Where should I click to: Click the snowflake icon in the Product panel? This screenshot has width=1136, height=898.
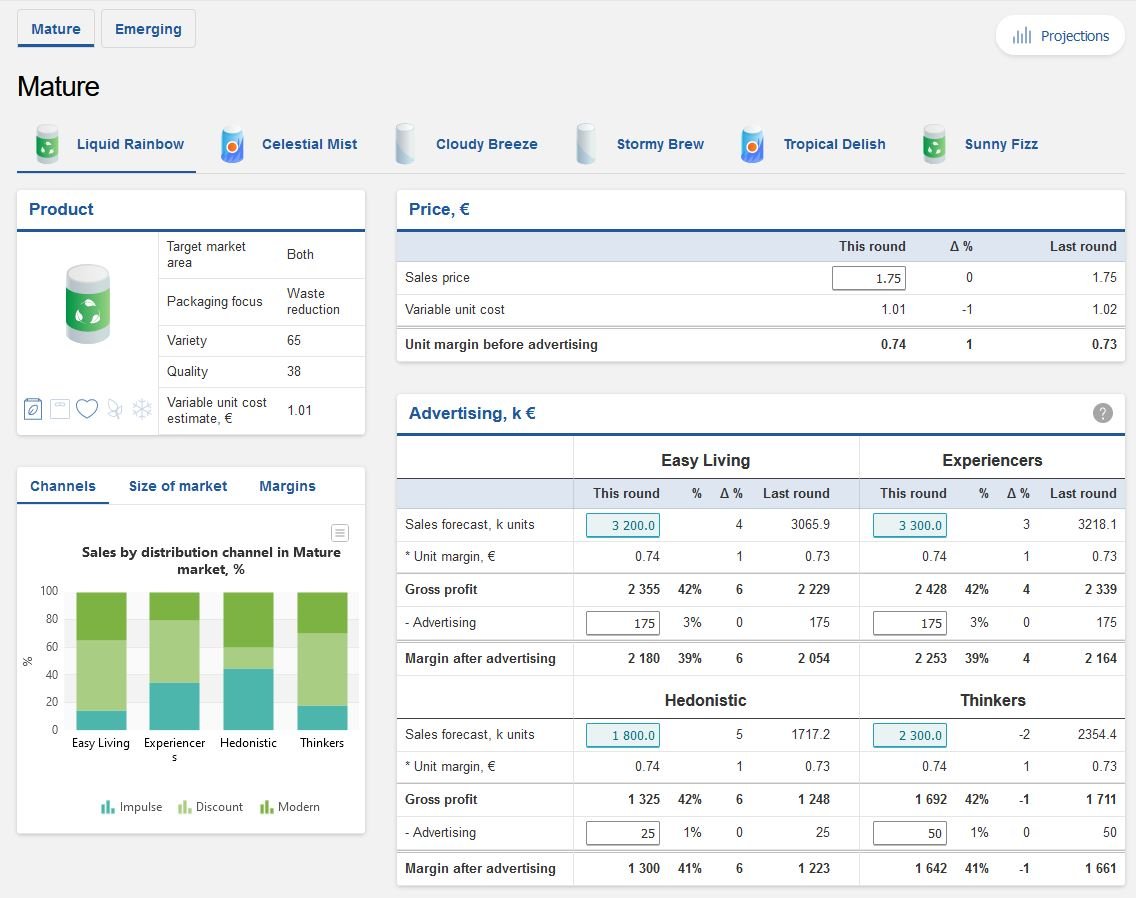[x=142, y=409]
